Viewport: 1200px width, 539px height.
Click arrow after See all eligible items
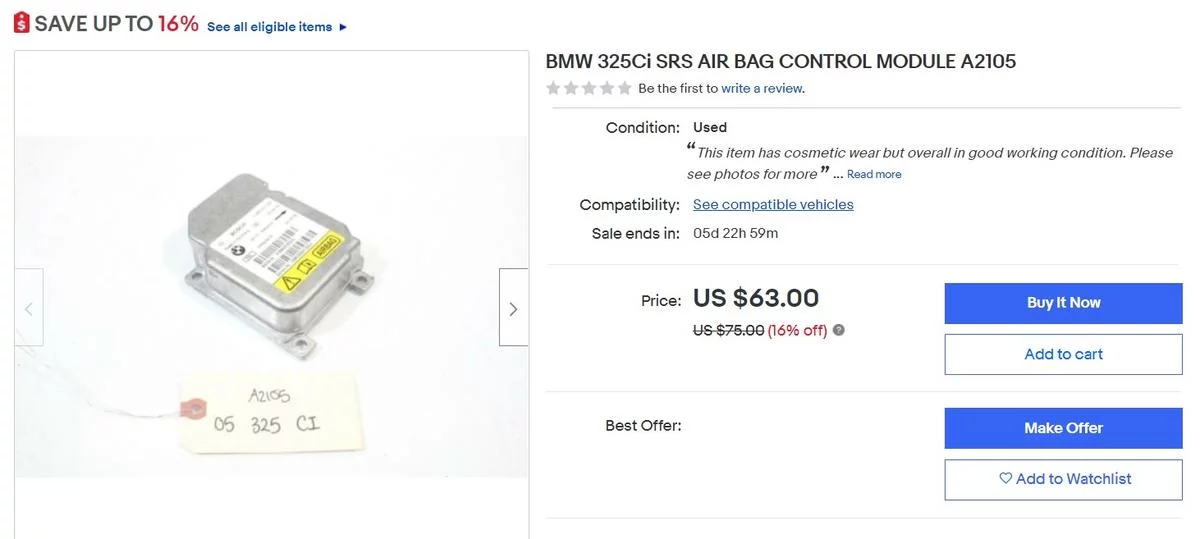tap(343, 27)
